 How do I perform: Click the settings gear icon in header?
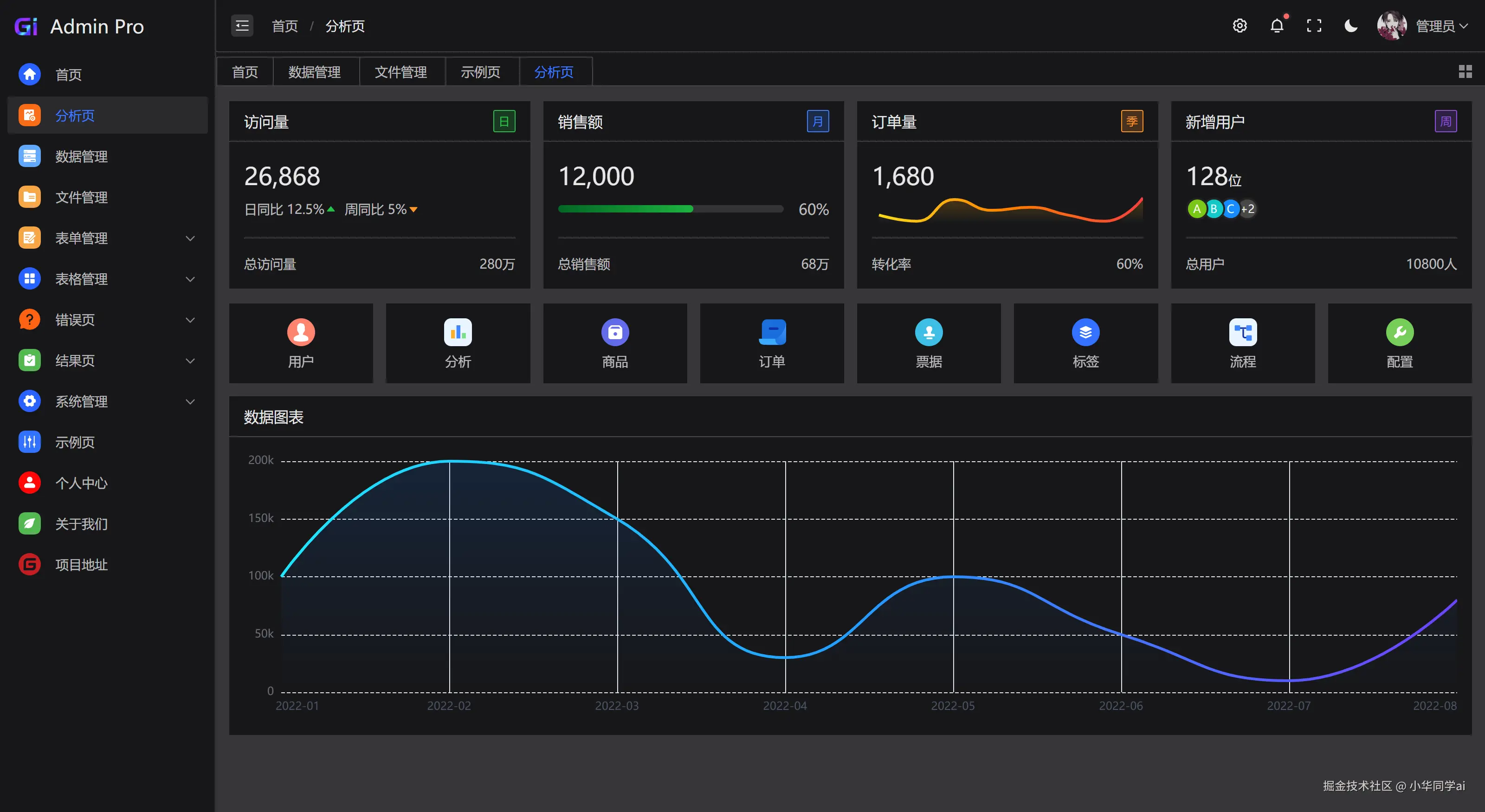1240,26
